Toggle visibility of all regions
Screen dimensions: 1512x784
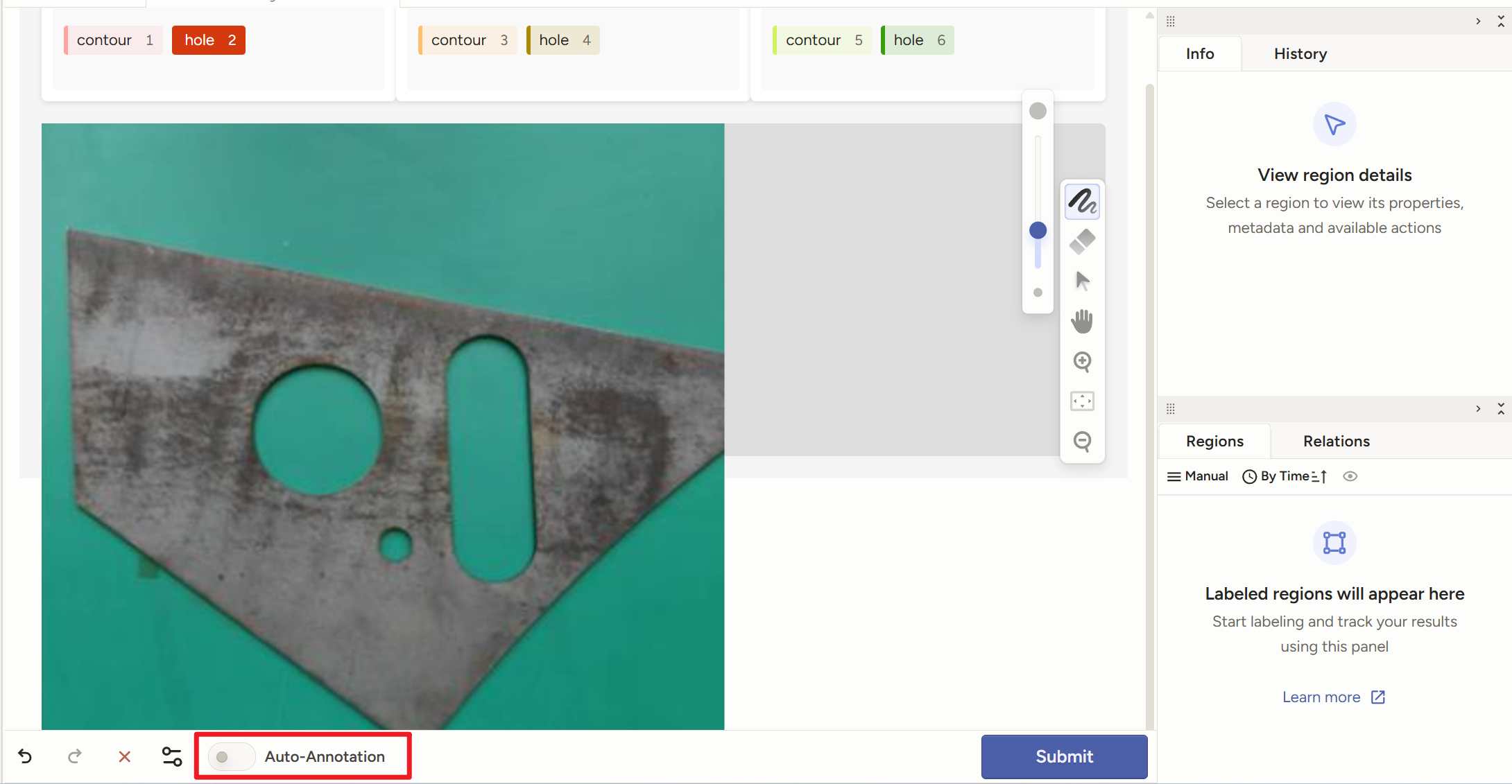click(x=1350, y=476)
